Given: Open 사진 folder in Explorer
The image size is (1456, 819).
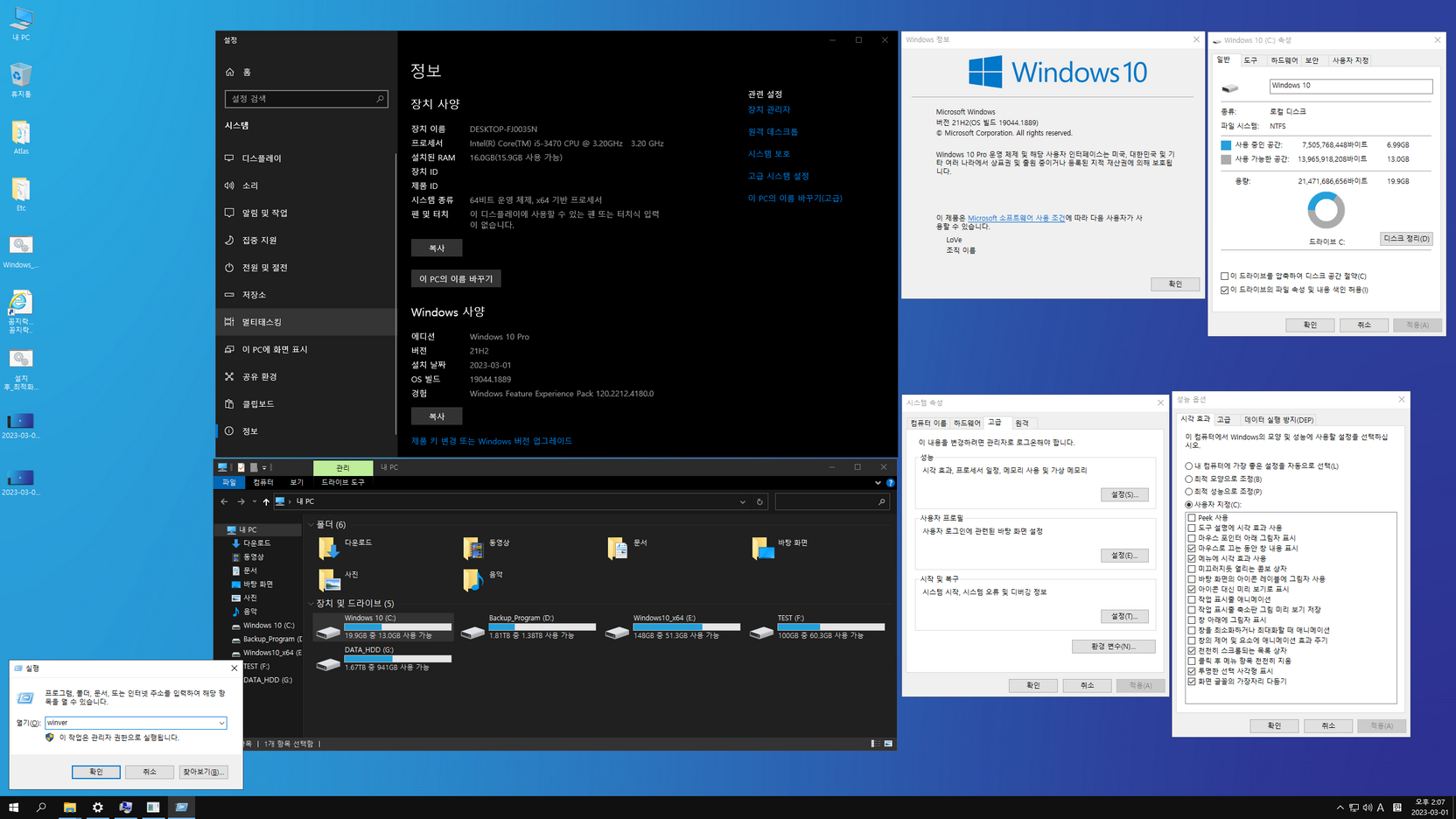Looking at the screenshot, I should pos(339,579).
